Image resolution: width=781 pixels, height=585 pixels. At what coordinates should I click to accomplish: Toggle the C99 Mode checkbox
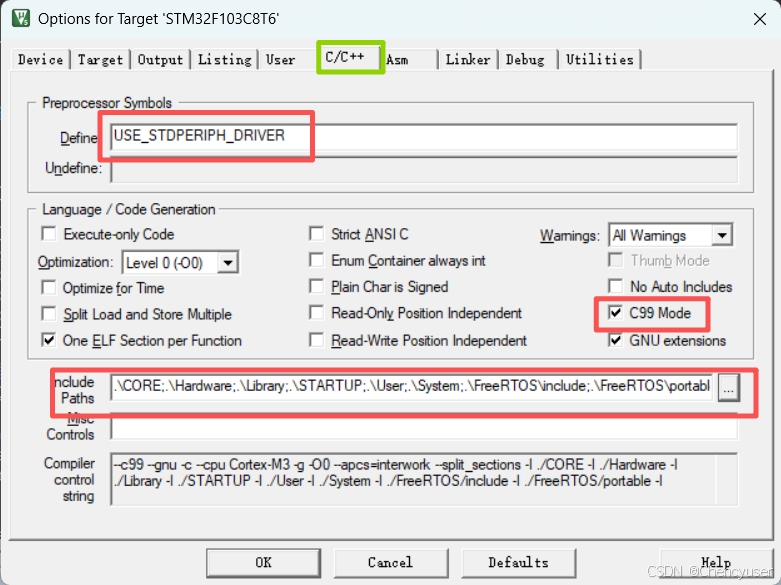616,313
